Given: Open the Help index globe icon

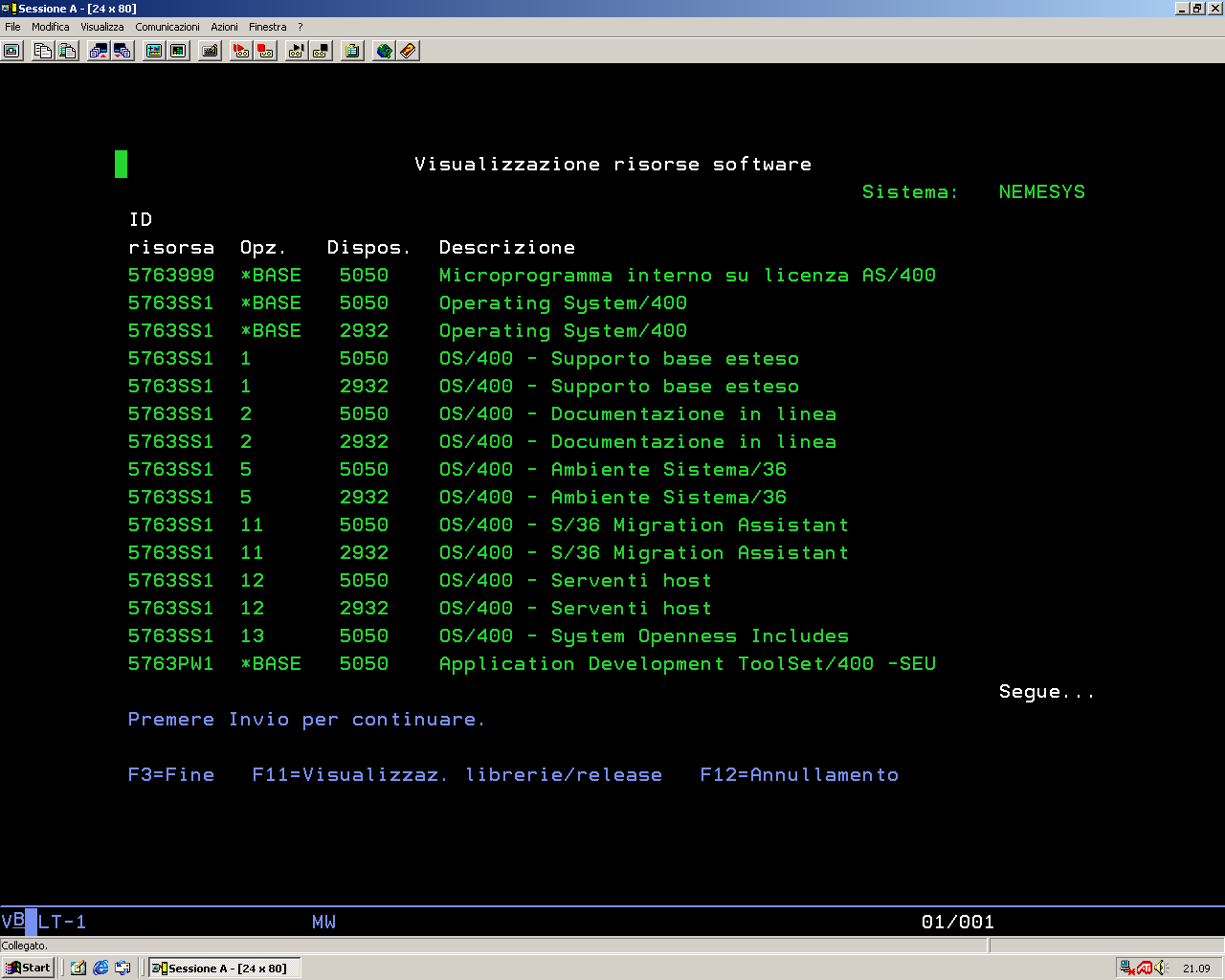Looking at the screenshot, I should coord(384,51).
